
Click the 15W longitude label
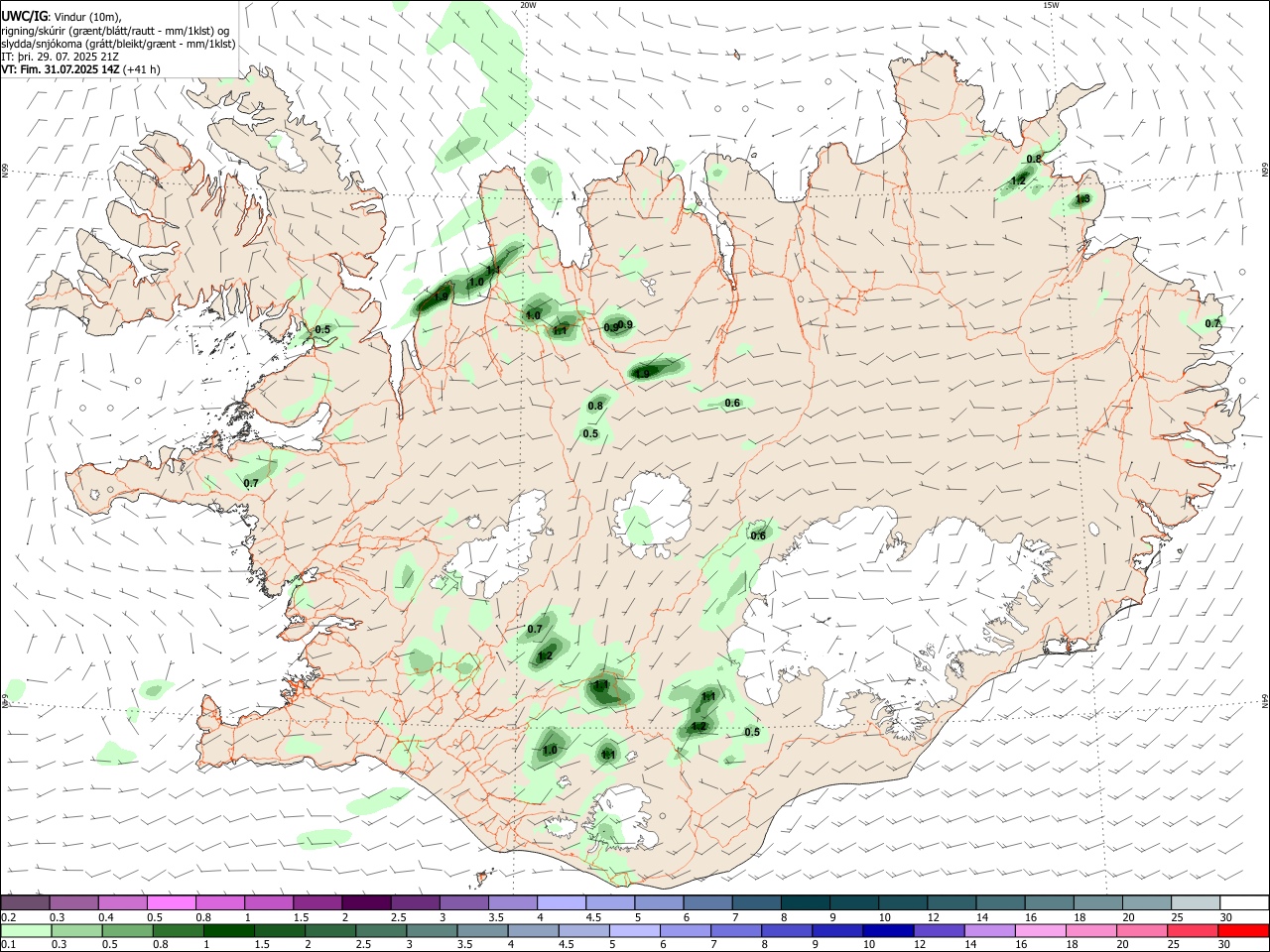click(1051, 5)
